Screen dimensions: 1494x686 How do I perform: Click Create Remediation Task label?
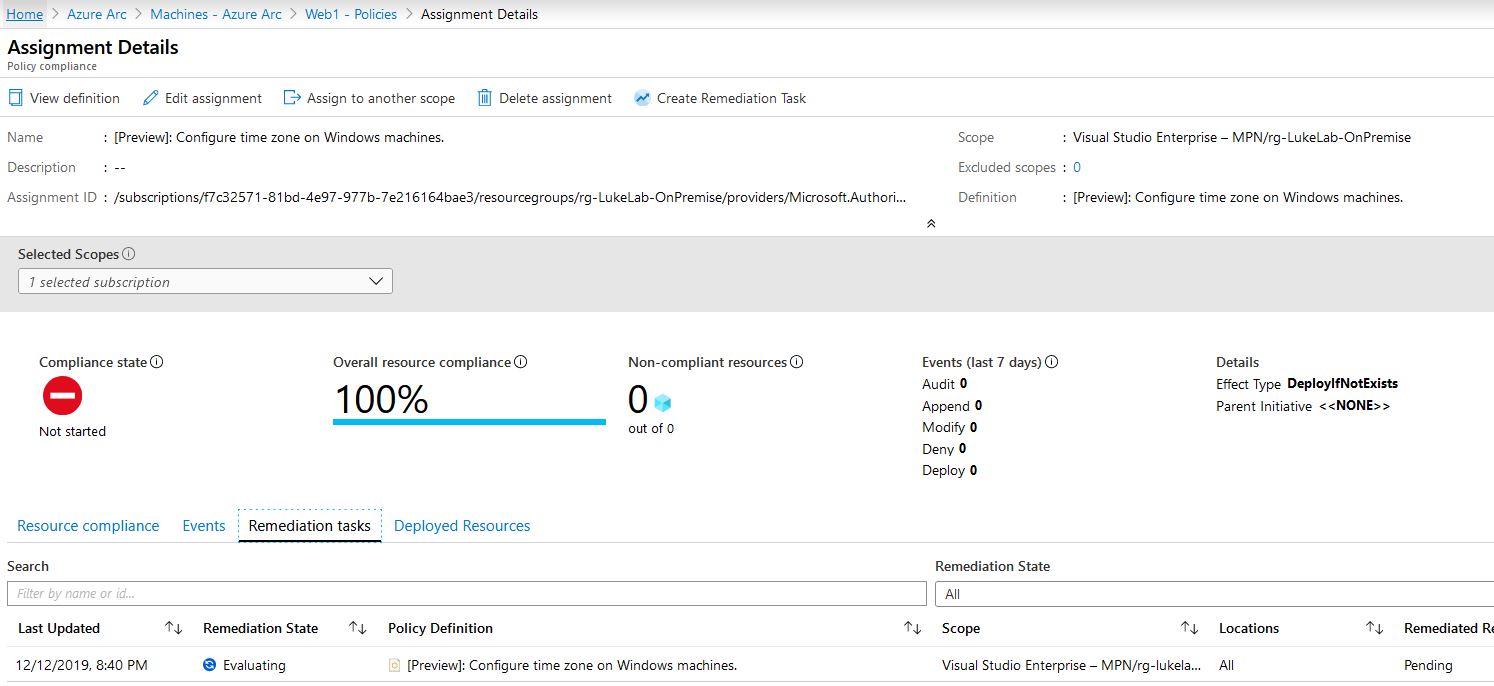point(731,98)
